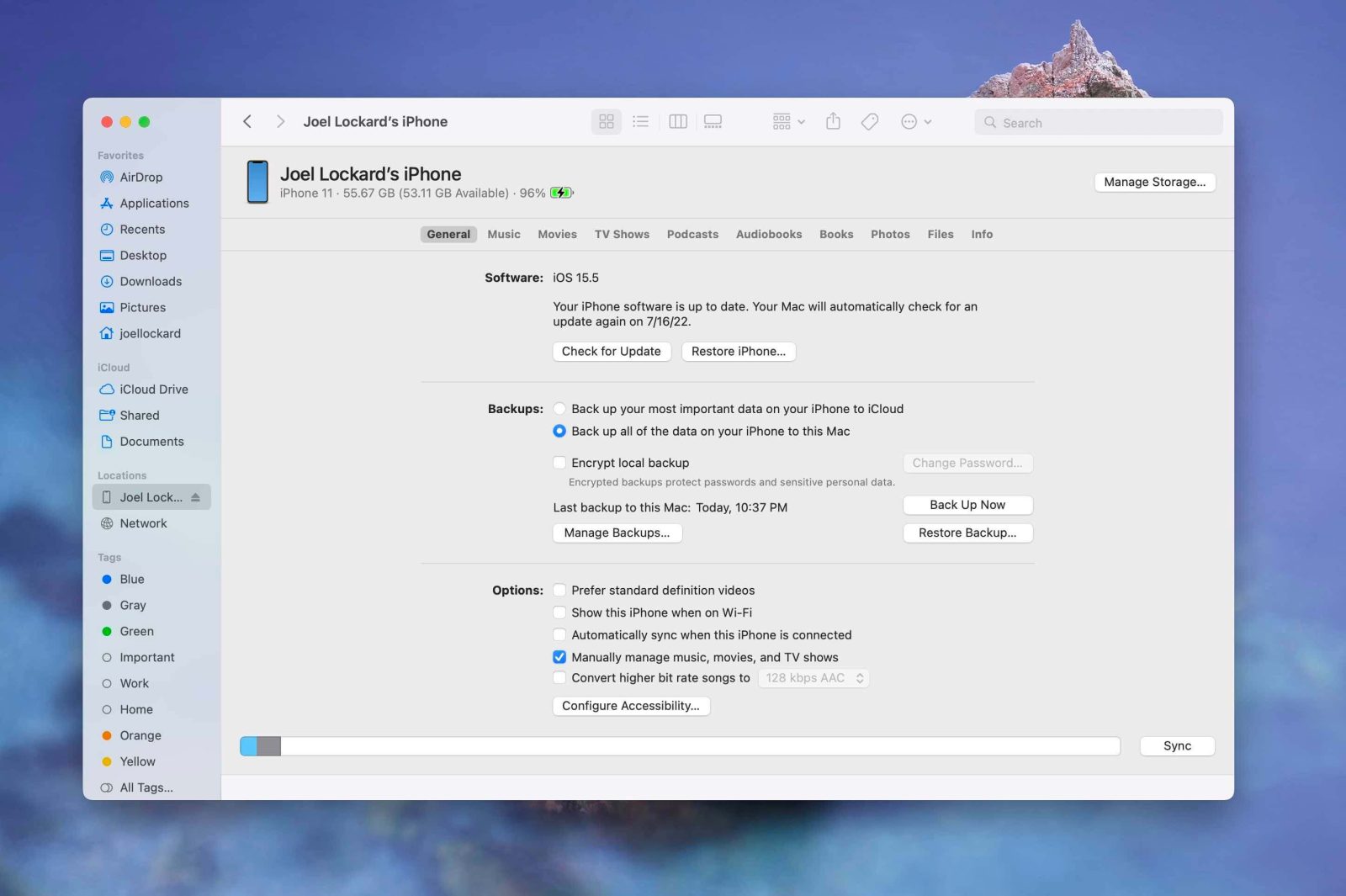Check Automatically sync when this iPhone is connected
1346x896 pixels.
pos(559,634)
